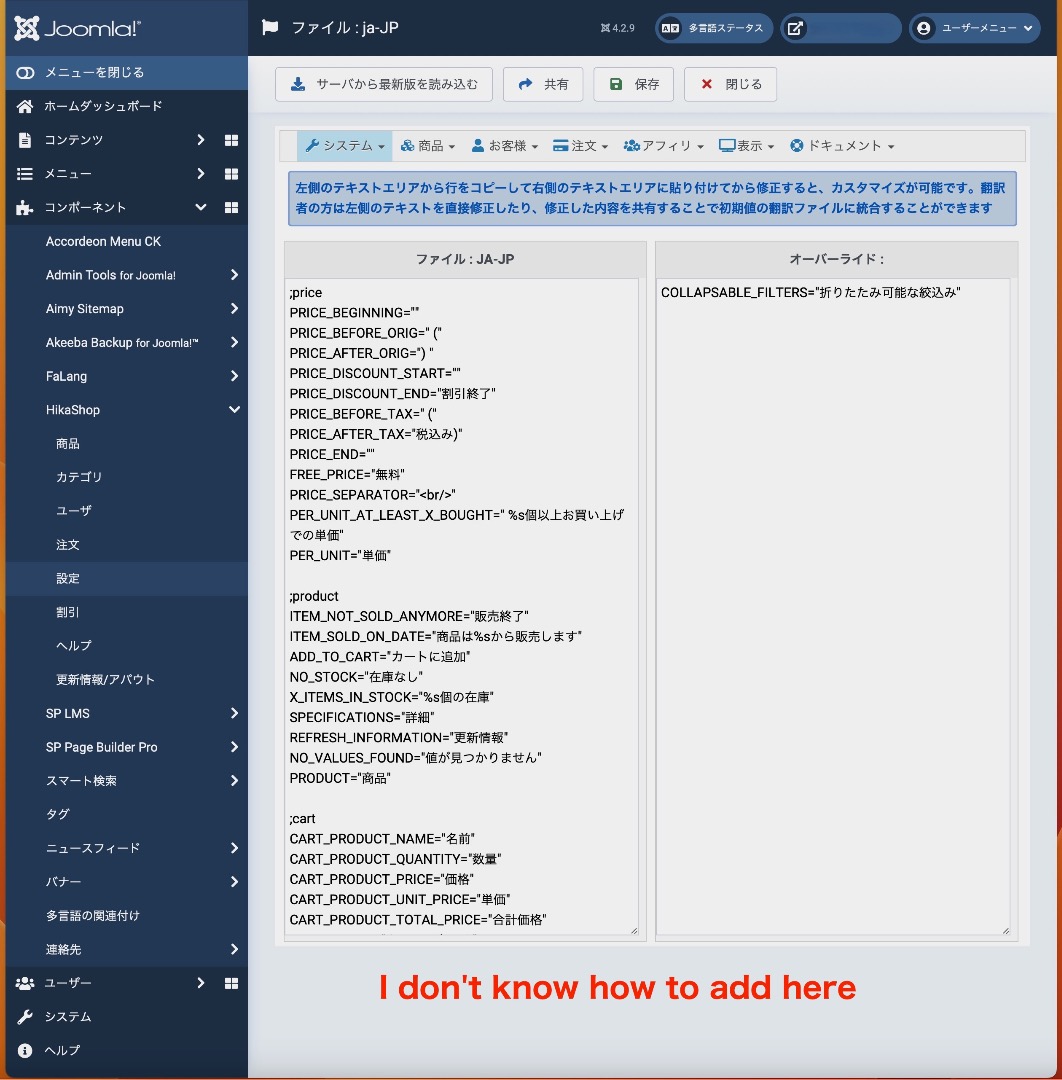Click inside ファイル : JA-JP text area

461,608
